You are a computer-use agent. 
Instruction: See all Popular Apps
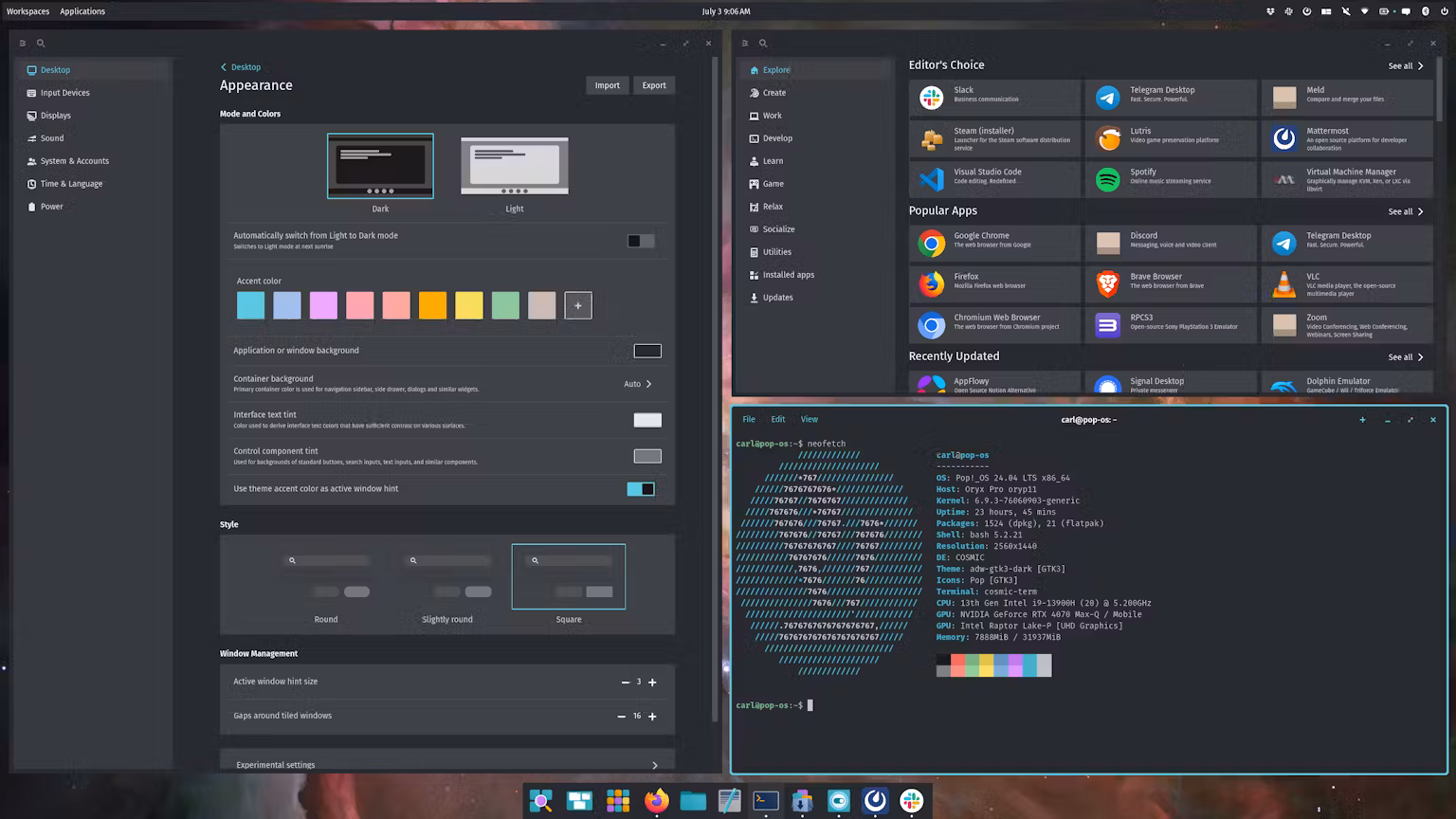(x=1406, y=211)
